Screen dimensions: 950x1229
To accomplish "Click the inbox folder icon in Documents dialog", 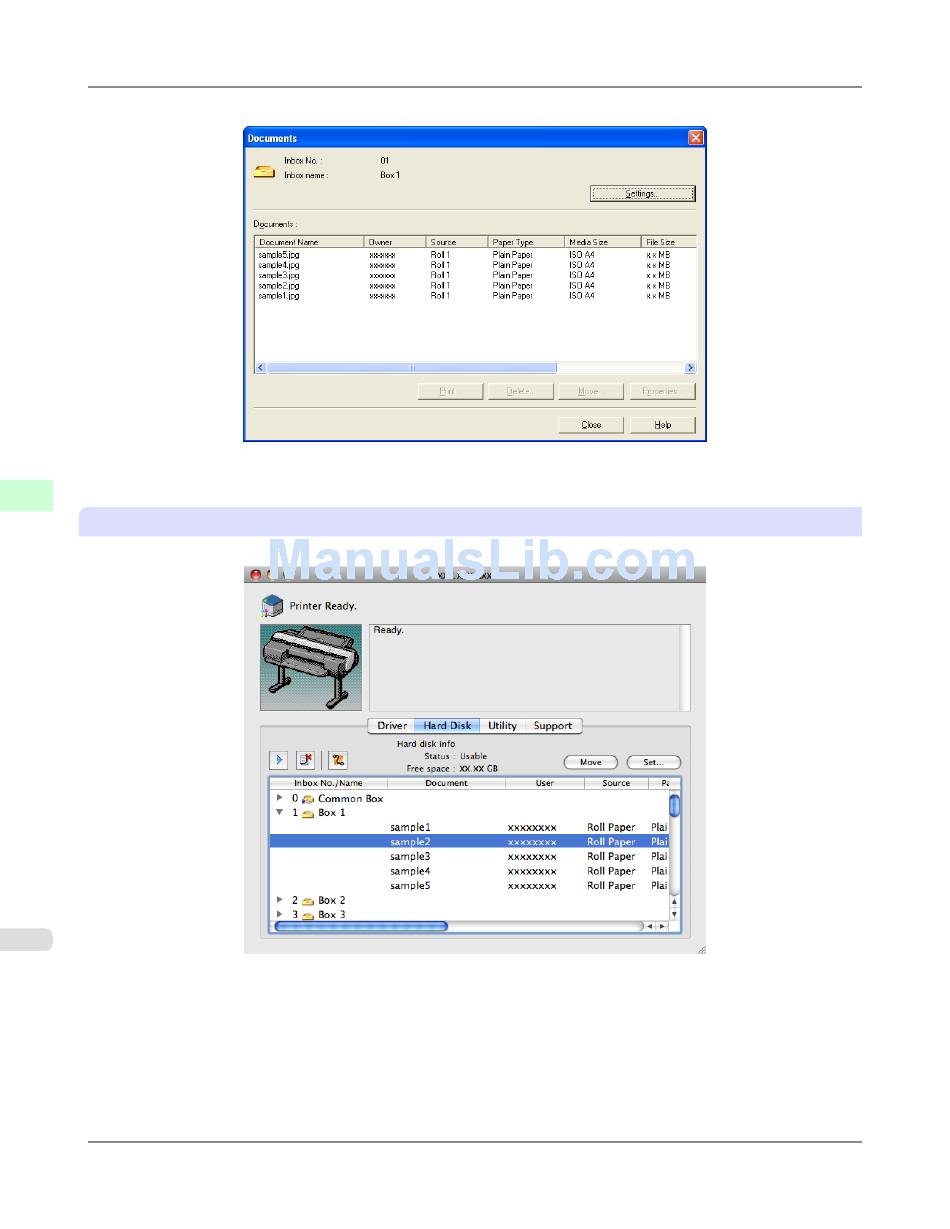I will pyautogui.click(x=264, y=172).
